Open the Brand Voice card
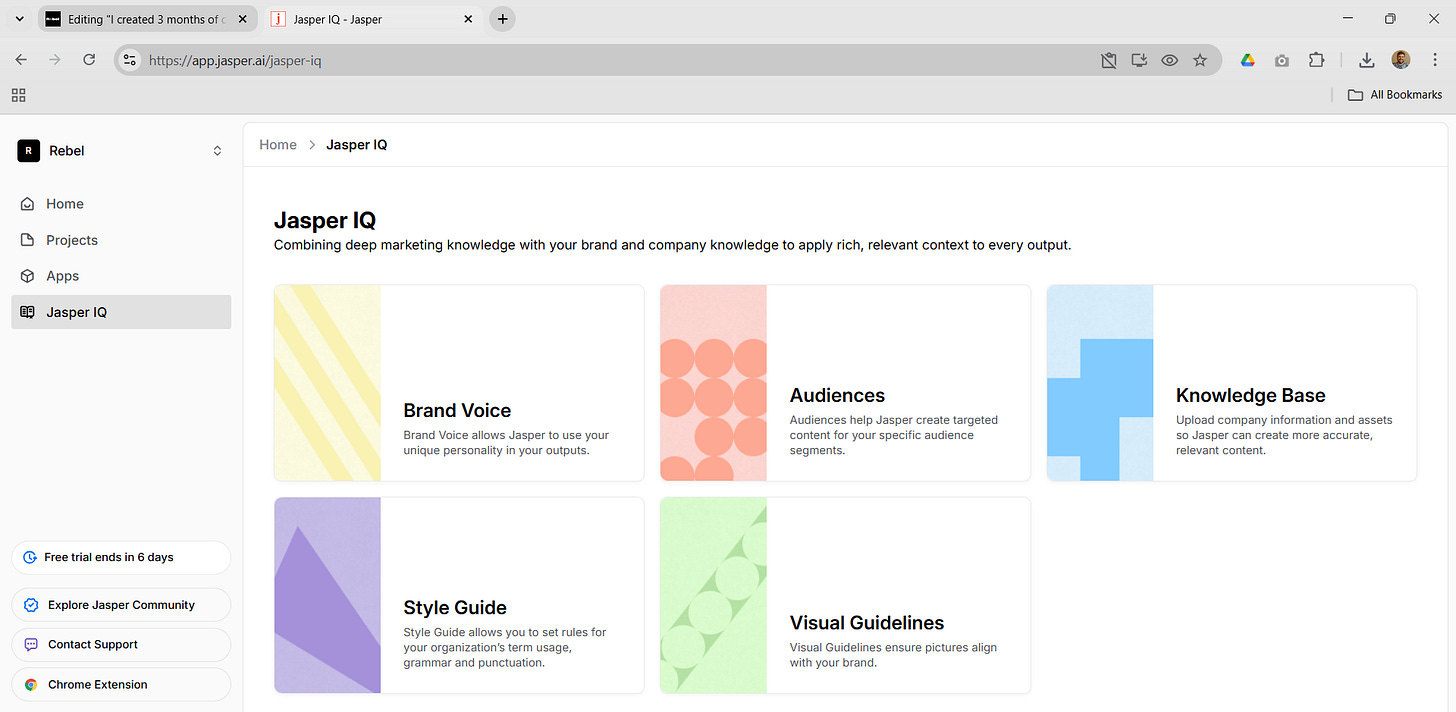 click(x=459, y=383)
